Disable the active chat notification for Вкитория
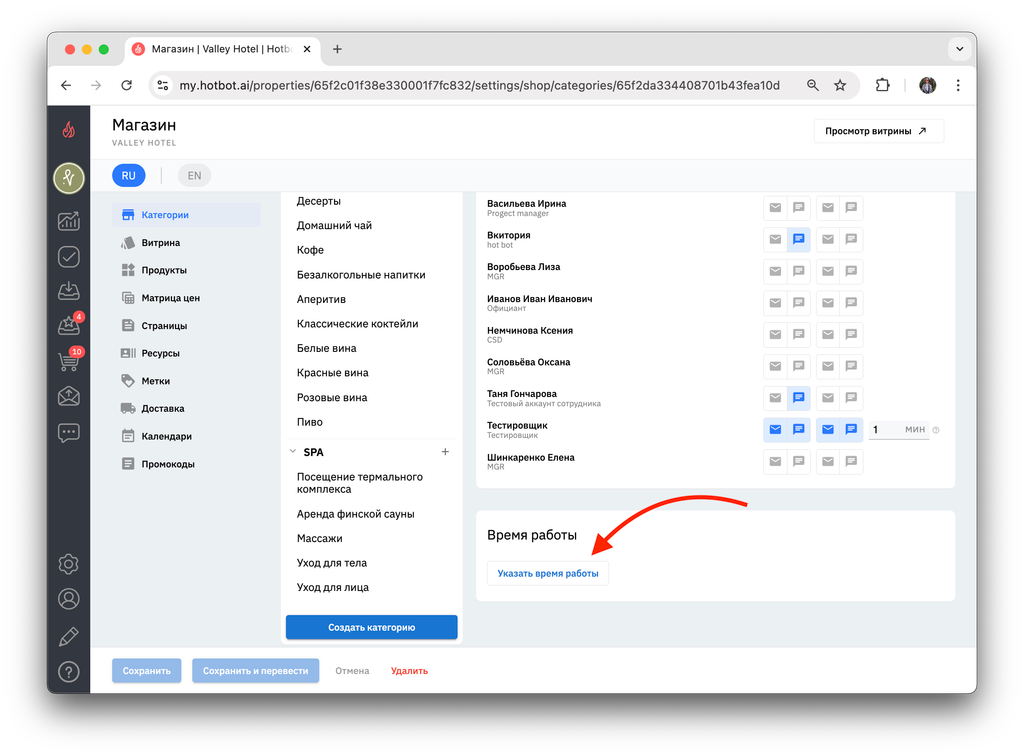 click(799, 239)
